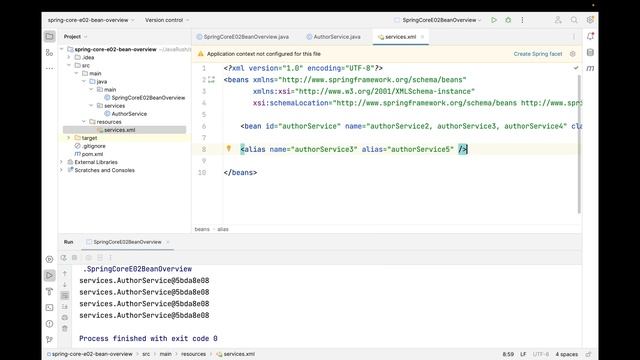Open the Notifications bell tool window

point(590,36)
